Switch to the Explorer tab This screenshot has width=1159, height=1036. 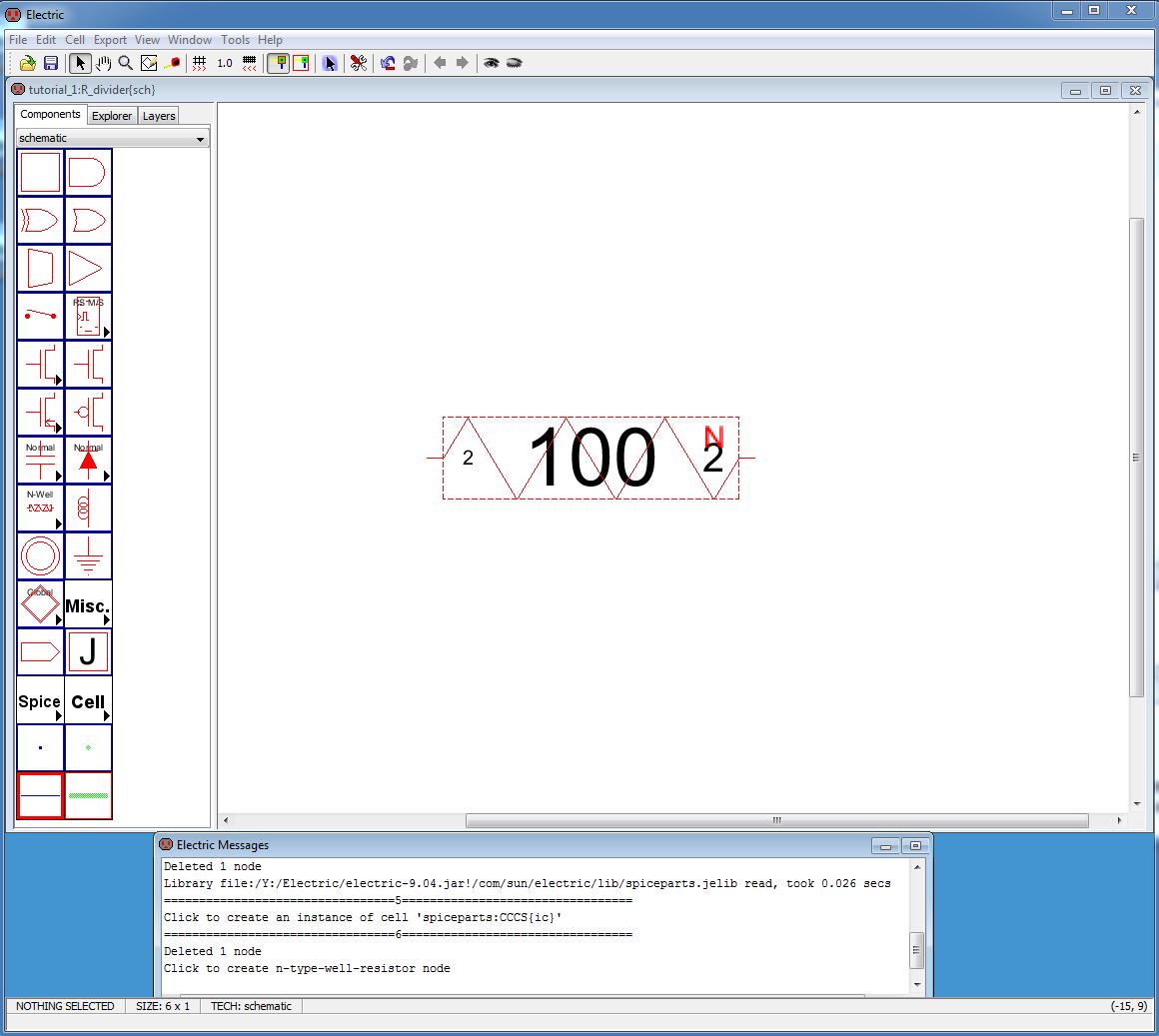pyautogui.click(x=112, y=116)
